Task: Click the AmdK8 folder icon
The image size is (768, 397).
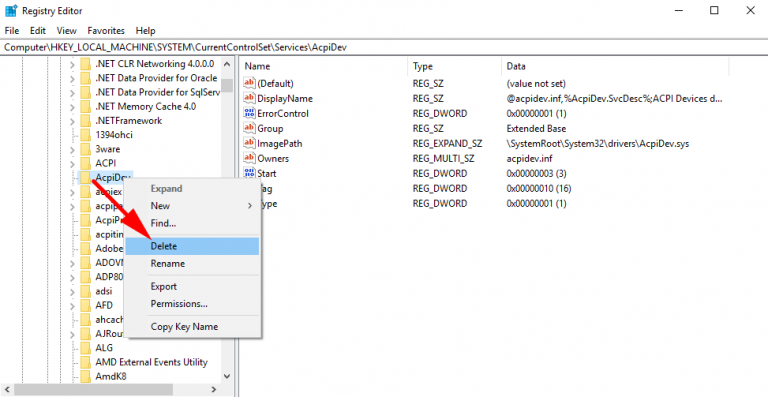Action: pos(86,376)
